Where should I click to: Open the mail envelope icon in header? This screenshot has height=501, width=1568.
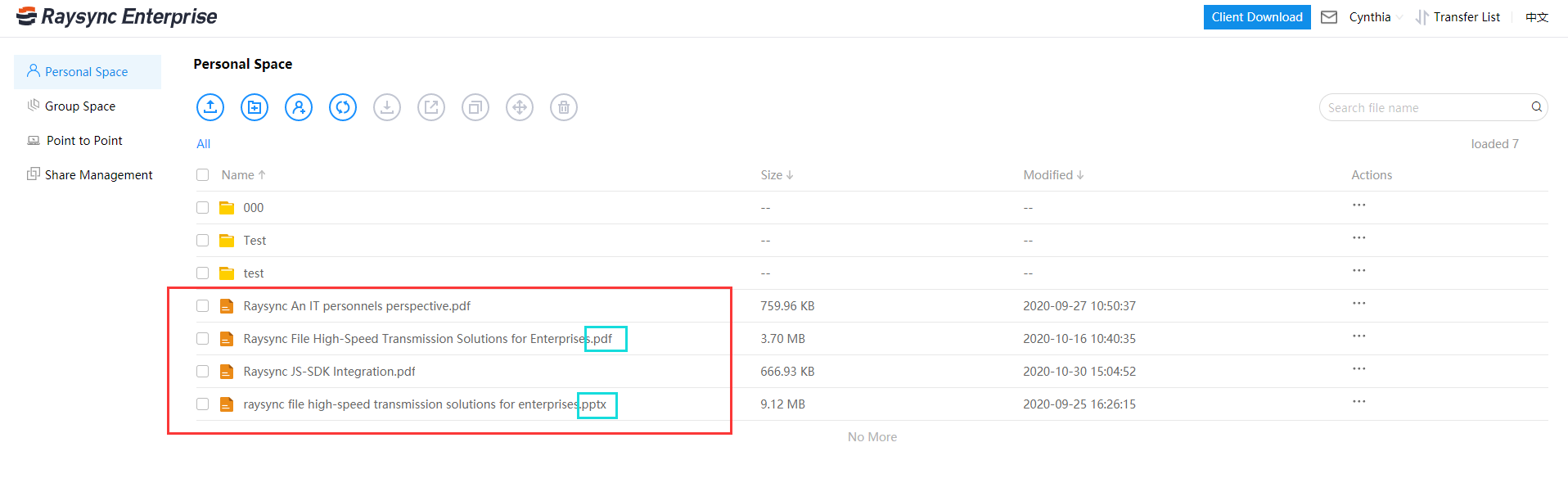1329,17
